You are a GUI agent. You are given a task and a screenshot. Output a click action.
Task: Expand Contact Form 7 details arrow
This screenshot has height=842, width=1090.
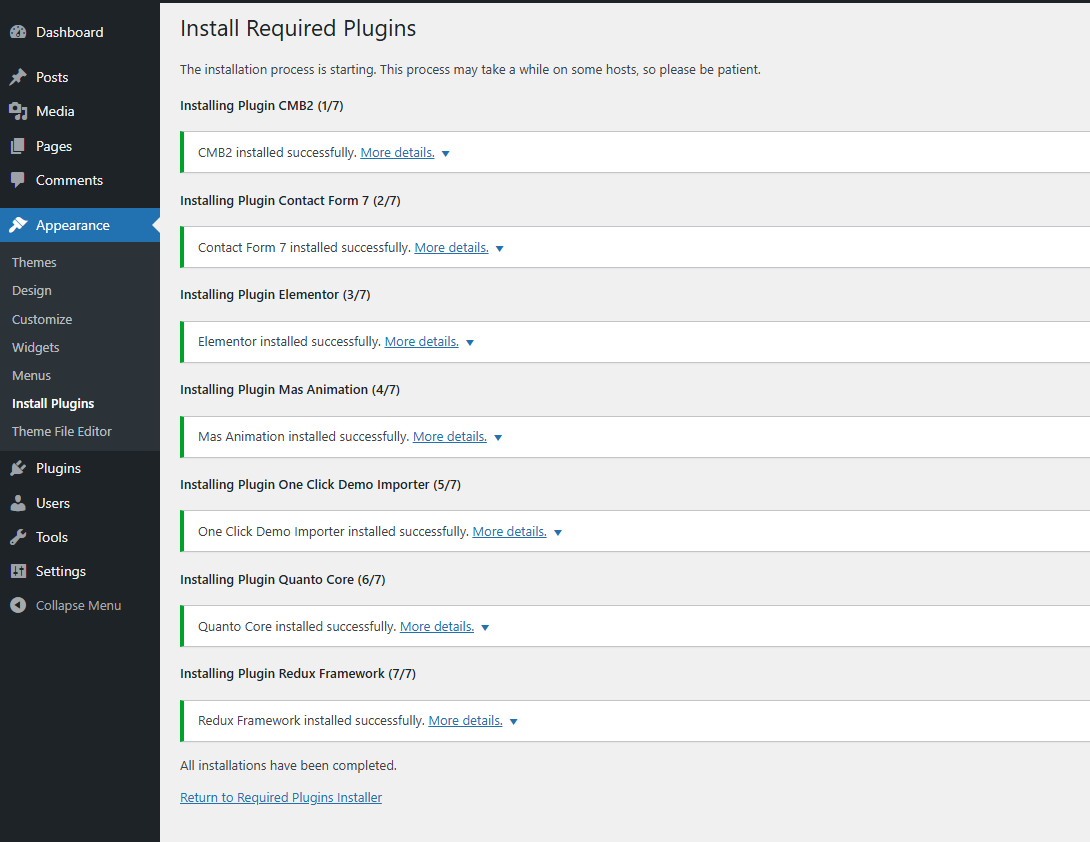[499, 248]
